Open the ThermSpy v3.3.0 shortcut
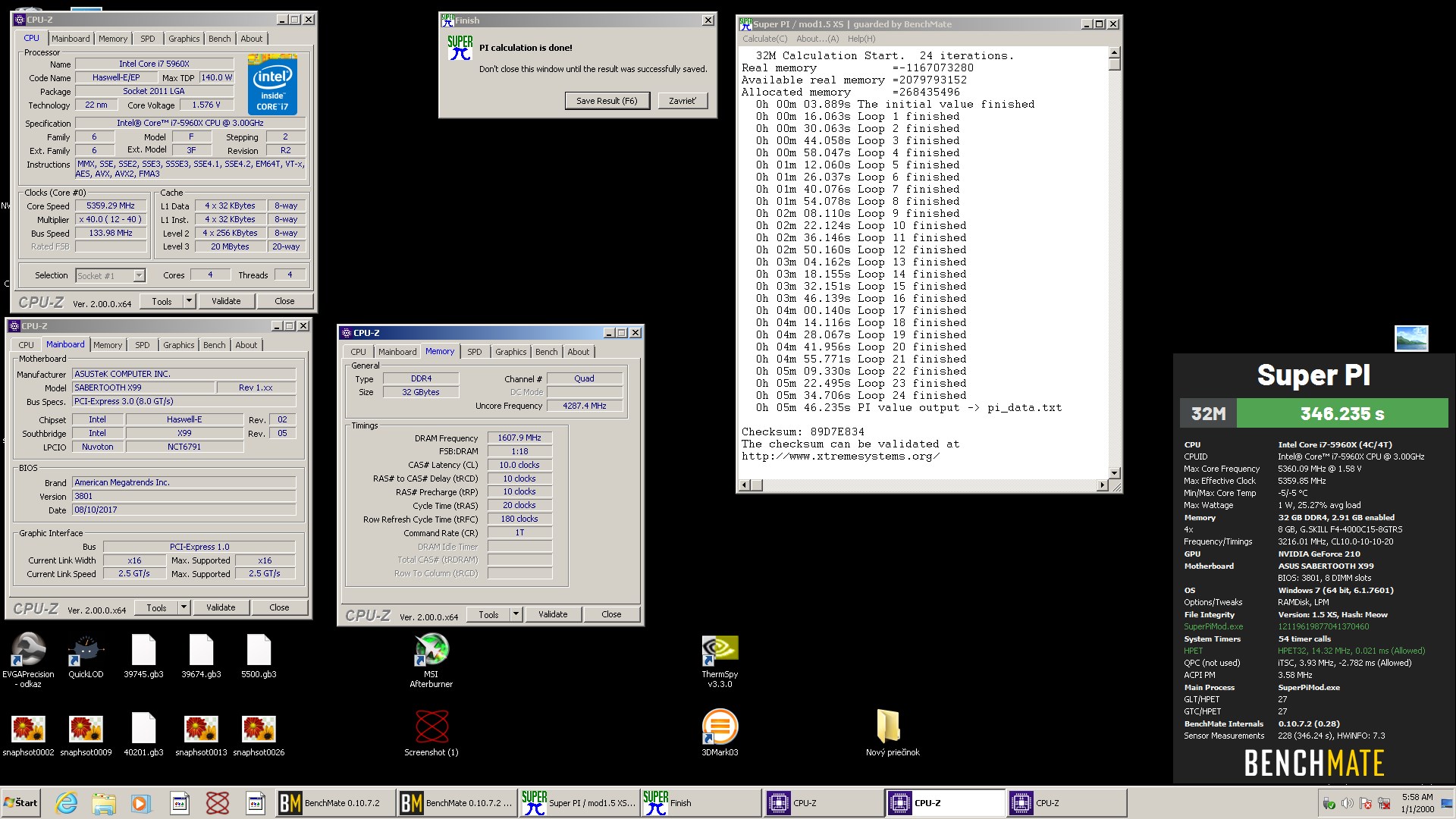1456x819 pixels. [720, 660]
